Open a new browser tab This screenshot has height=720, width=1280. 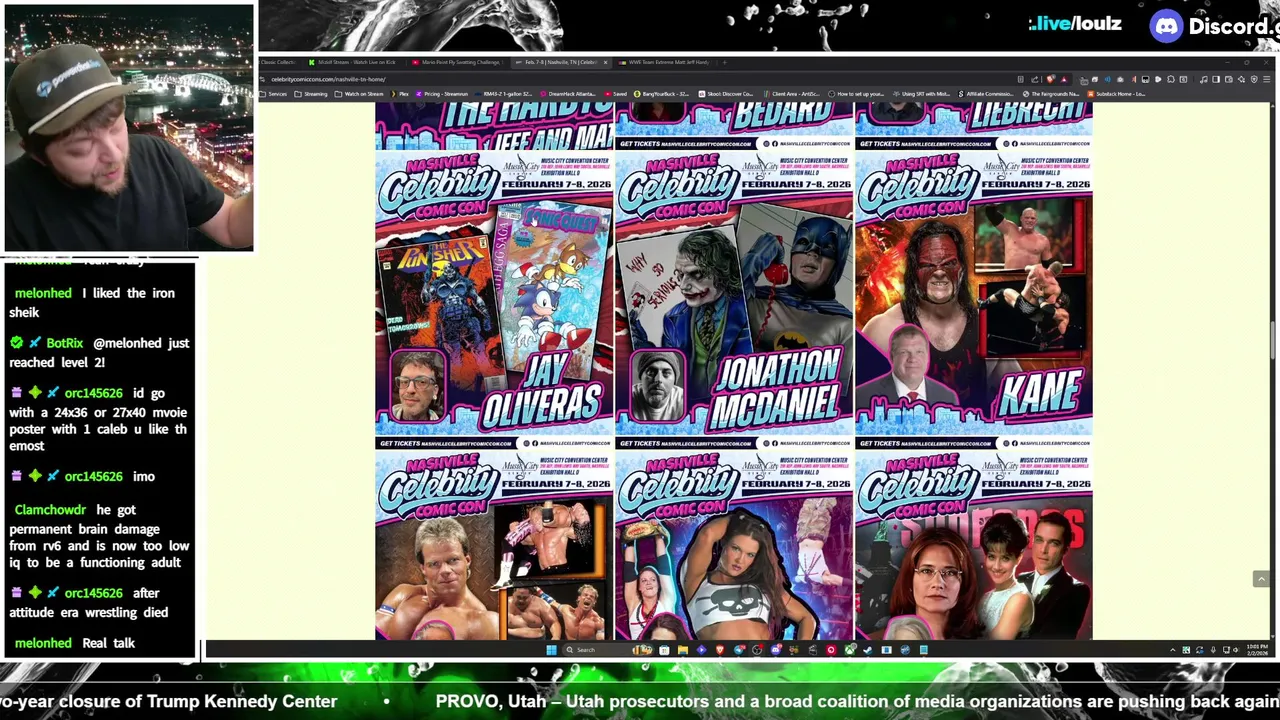[724, 62]
